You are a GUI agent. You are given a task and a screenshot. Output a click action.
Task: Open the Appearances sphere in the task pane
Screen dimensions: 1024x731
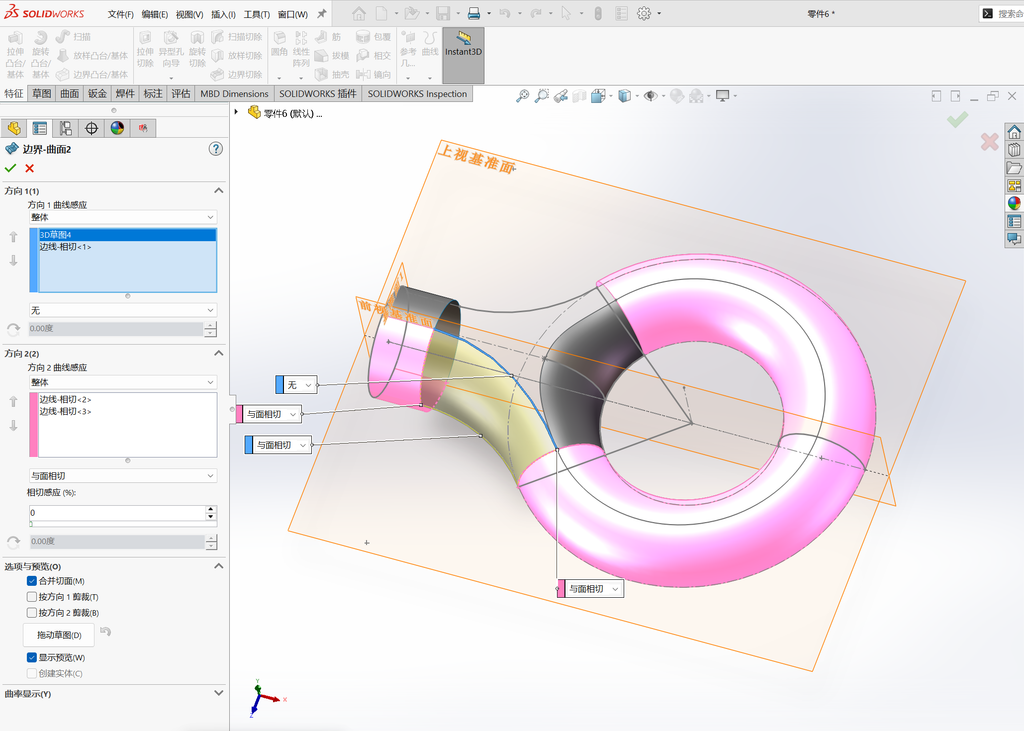pos(1014,203)
